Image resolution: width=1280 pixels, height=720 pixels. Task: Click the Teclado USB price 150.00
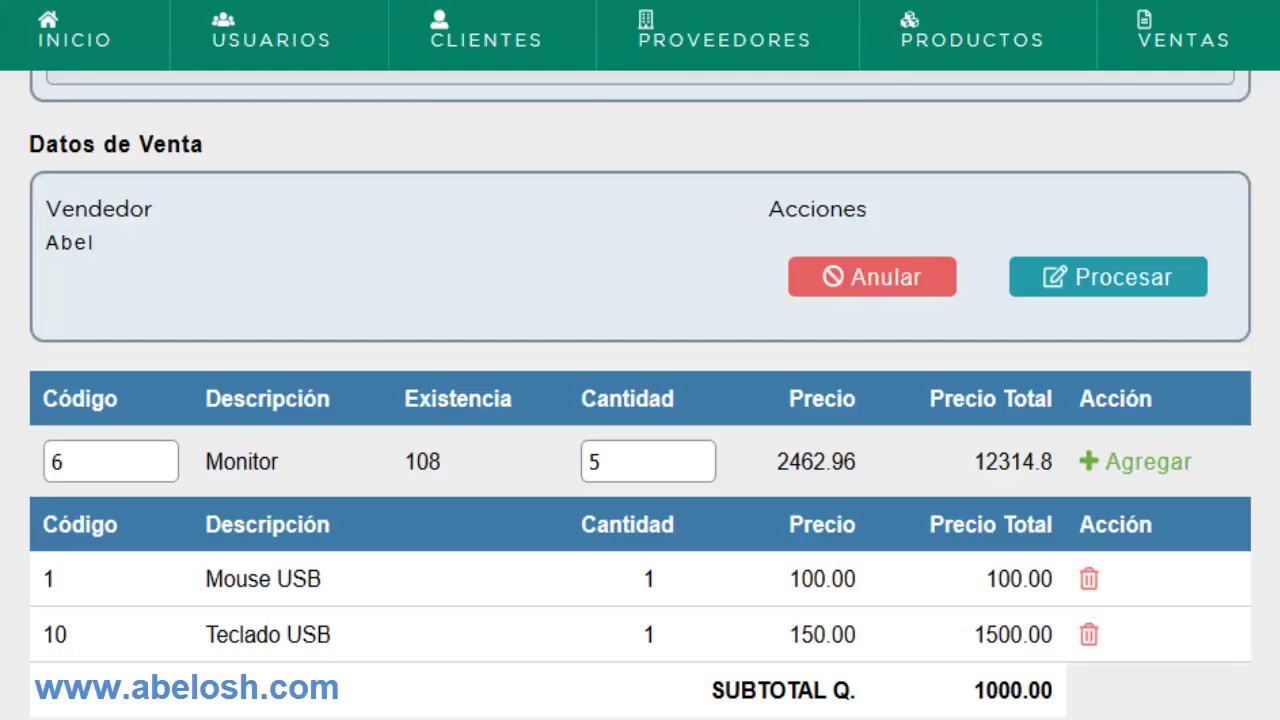point(822,635)
